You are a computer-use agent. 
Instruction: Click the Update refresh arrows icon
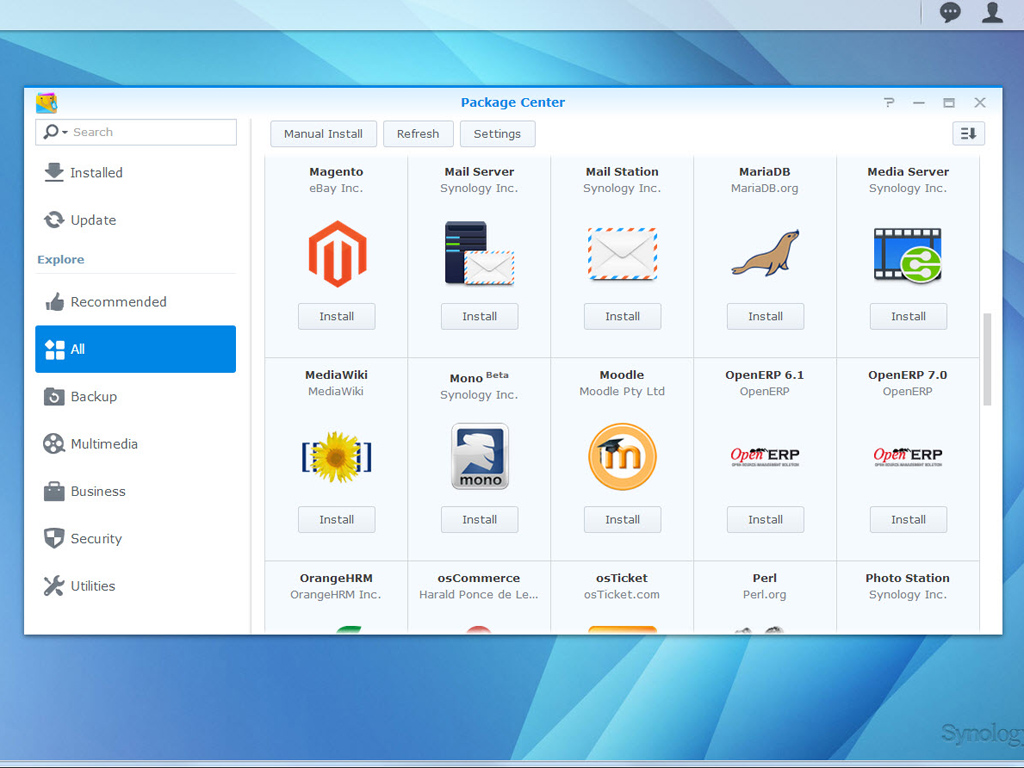click(x=54, y=220)
